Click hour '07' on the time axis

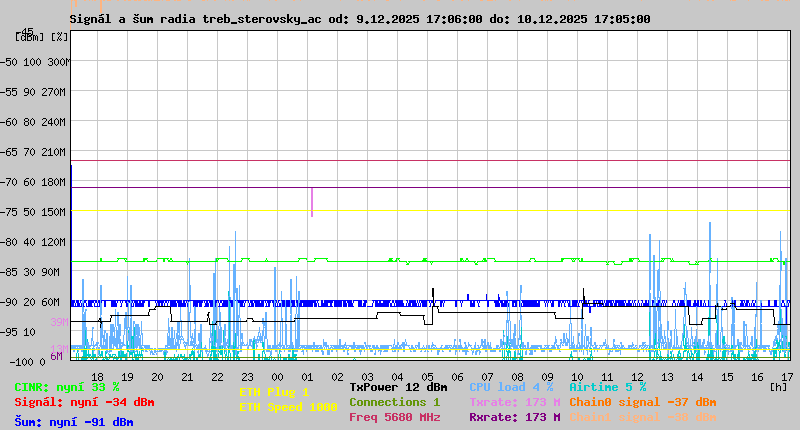[x=487, y=377]
